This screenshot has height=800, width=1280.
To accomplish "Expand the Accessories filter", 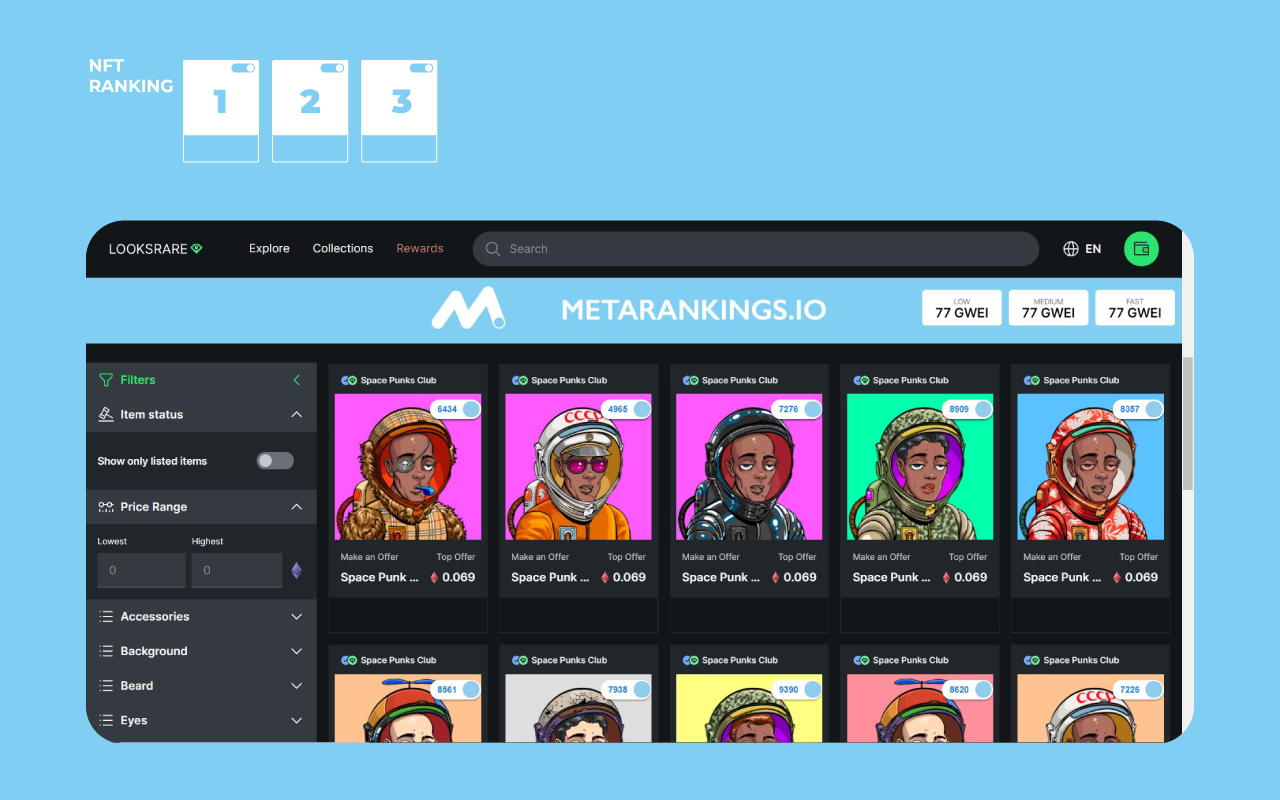I will [296, 617].
